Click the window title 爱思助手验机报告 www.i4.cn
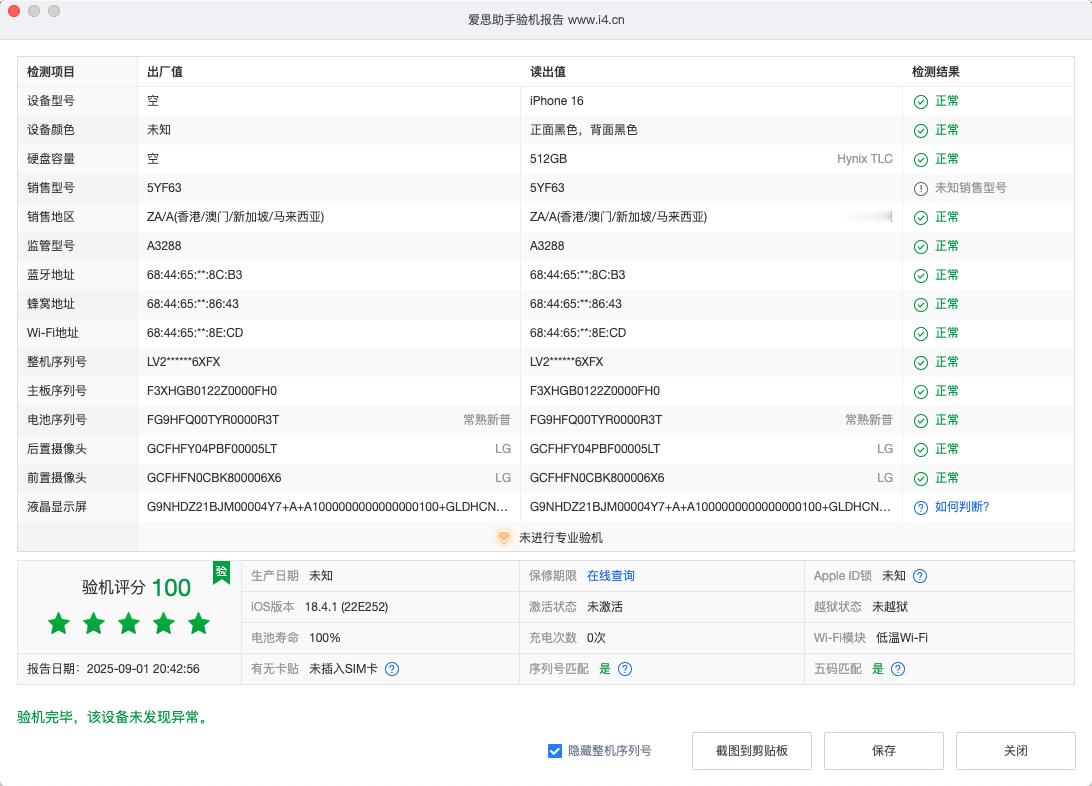This screenshot has height=786, width=1092. click(x=546, y=19)
